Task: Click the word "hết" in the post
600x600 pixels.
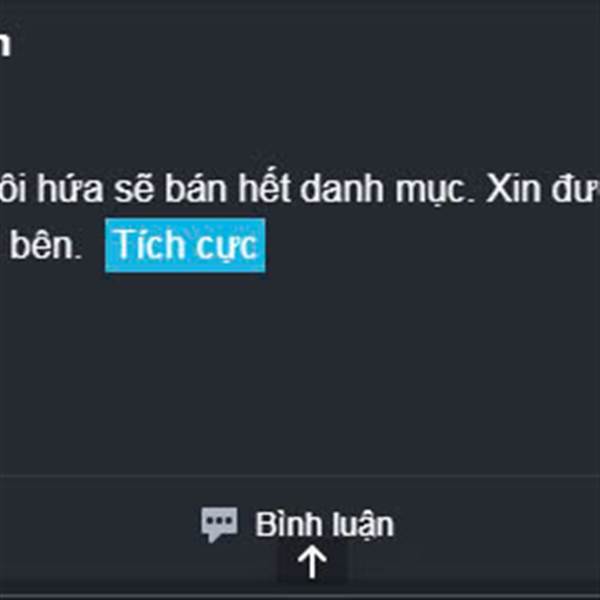Action: pyautogui.click(x=263, y=189)
